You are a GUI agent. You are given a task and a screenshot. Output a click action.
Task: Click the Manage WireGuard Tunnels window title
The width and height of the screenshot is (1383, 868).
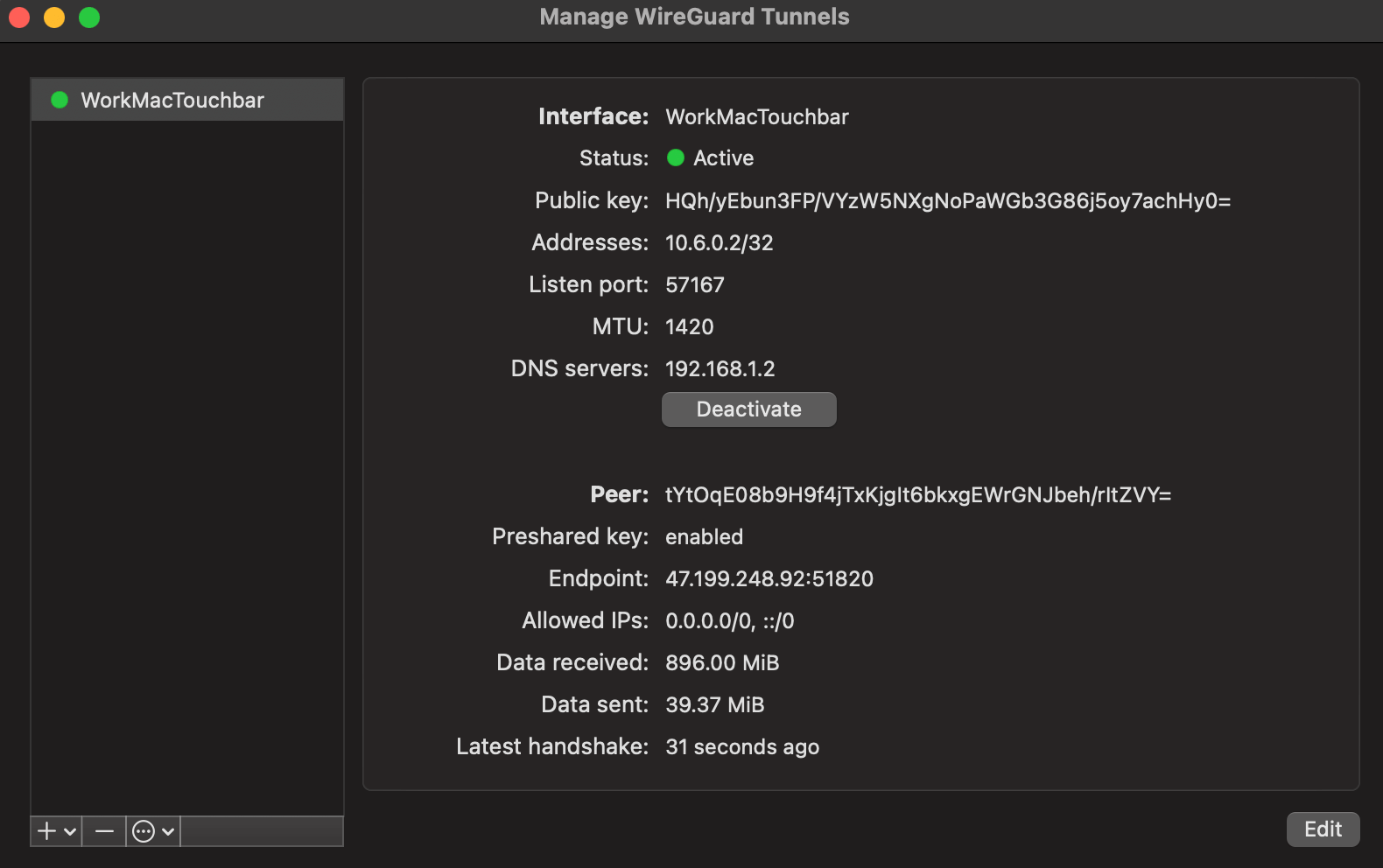(x=694, y=17)
